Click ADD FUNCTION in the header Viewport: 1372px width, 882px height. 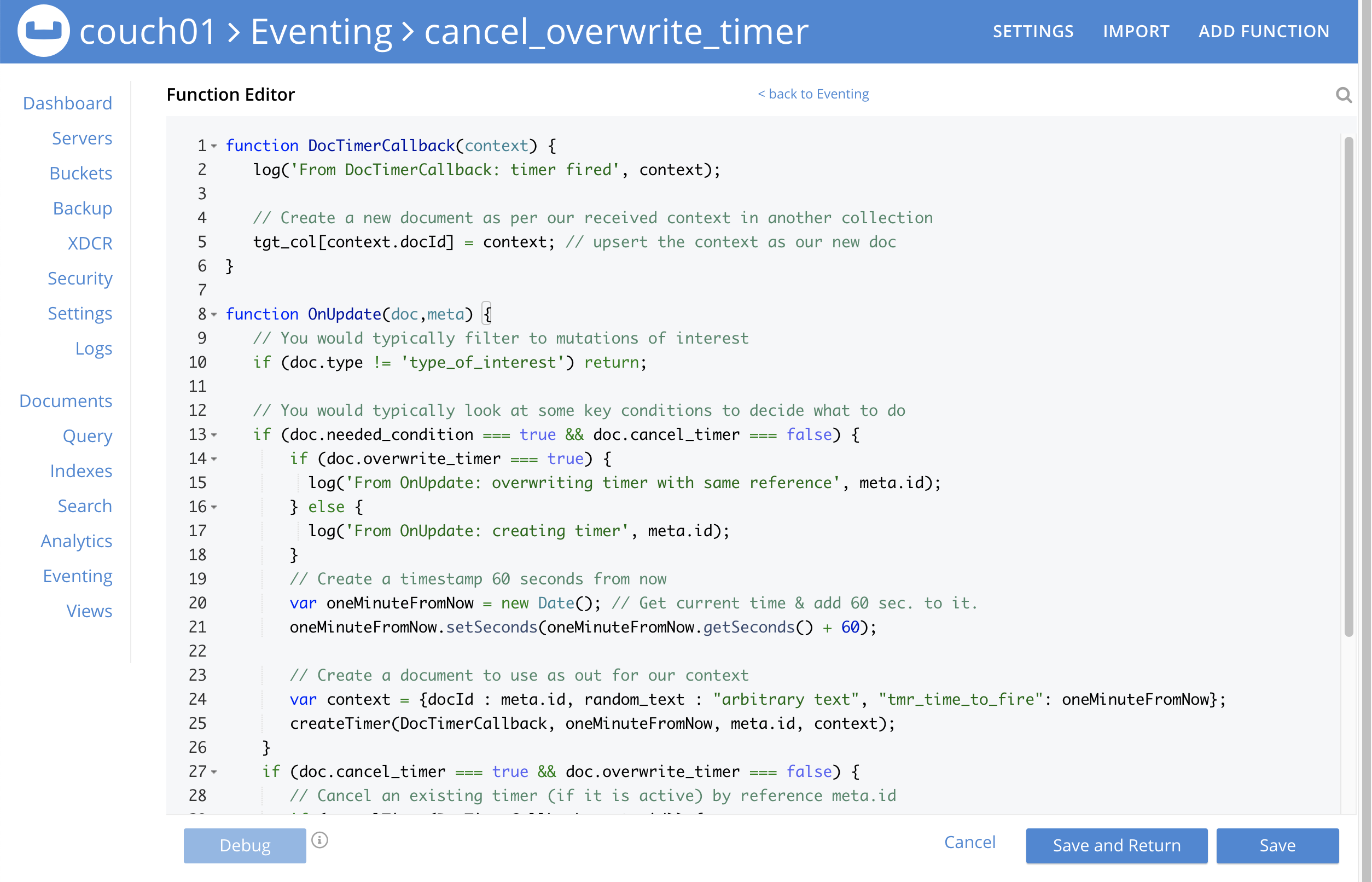click(1264, 31)
